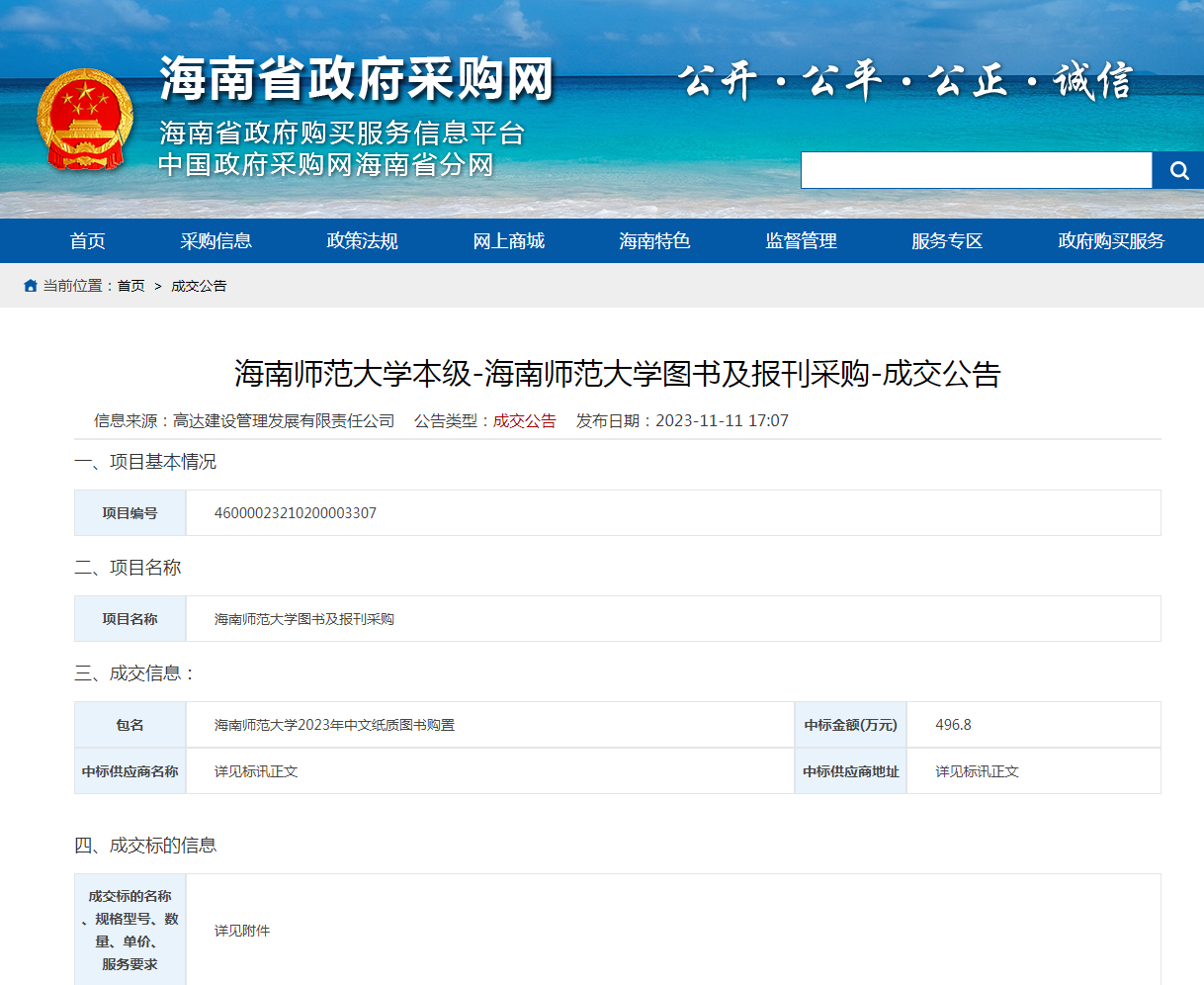Click the home icon beside 当前位置
The width and height of the screenshot is (1204, 985).
[x=31, y=286]
